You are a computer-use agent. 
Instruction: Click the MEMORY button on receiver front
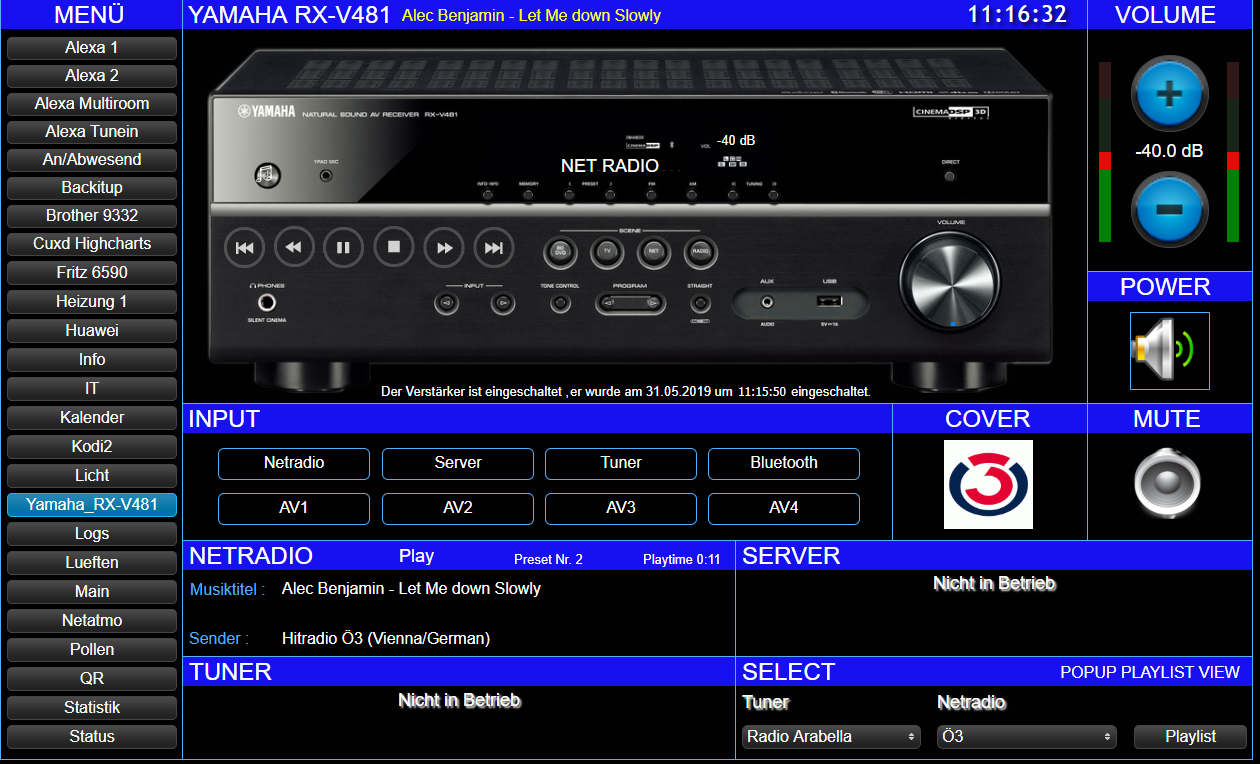[529, 196]
